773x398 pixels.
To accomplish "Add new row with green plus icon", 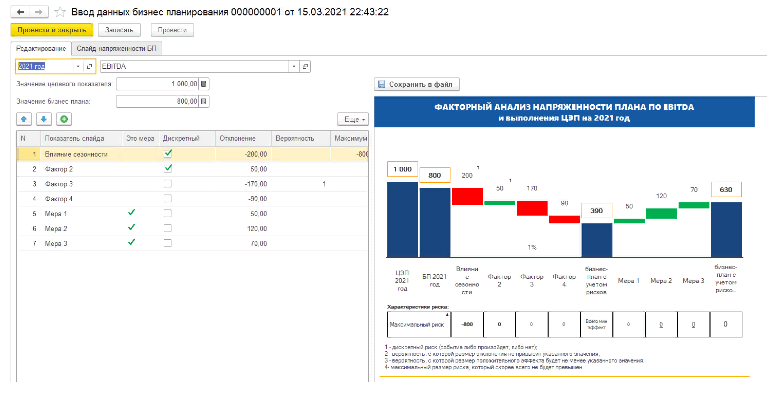I will 64,119.
